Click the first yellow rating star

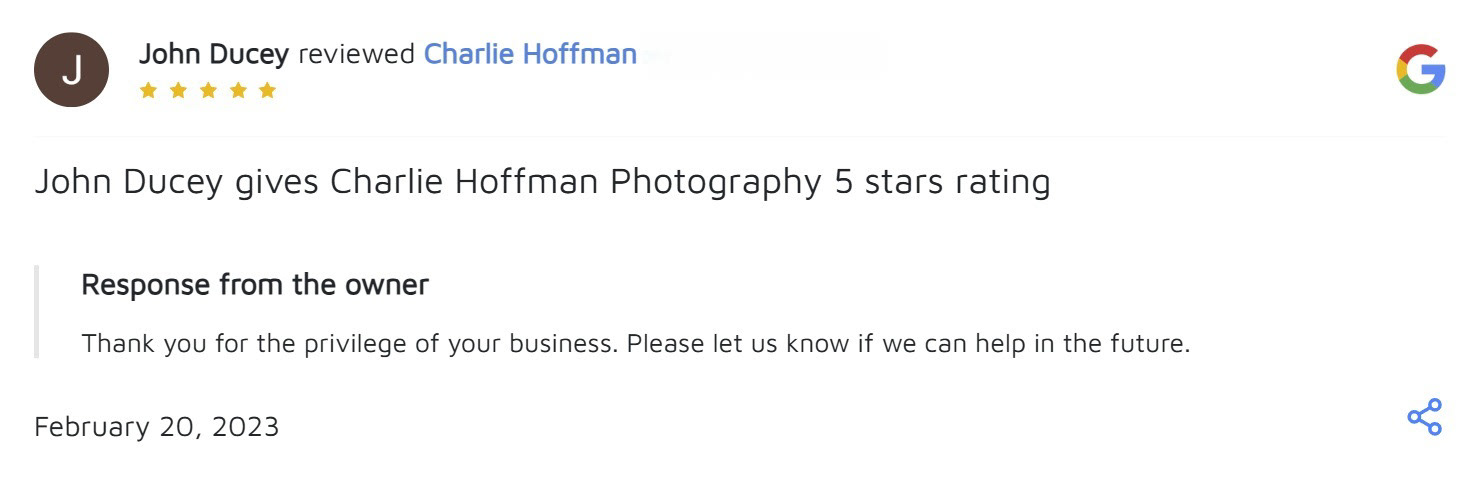pyautogui.click(x=148, y=91)
